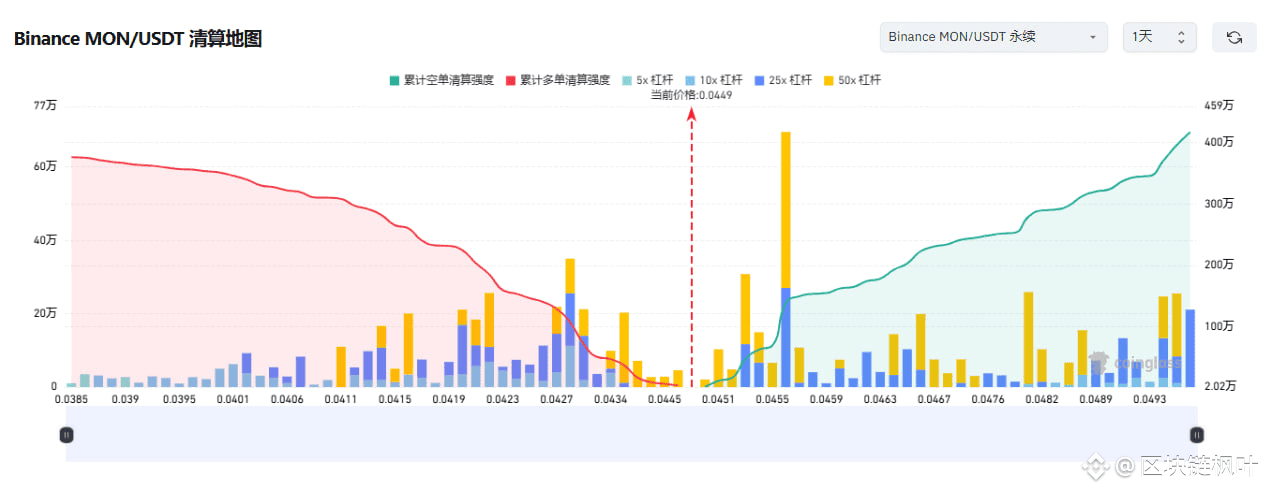The image size is (1267, 492).
Task: Expand the 1天 time range selector
Action: tap(1159, 37)
